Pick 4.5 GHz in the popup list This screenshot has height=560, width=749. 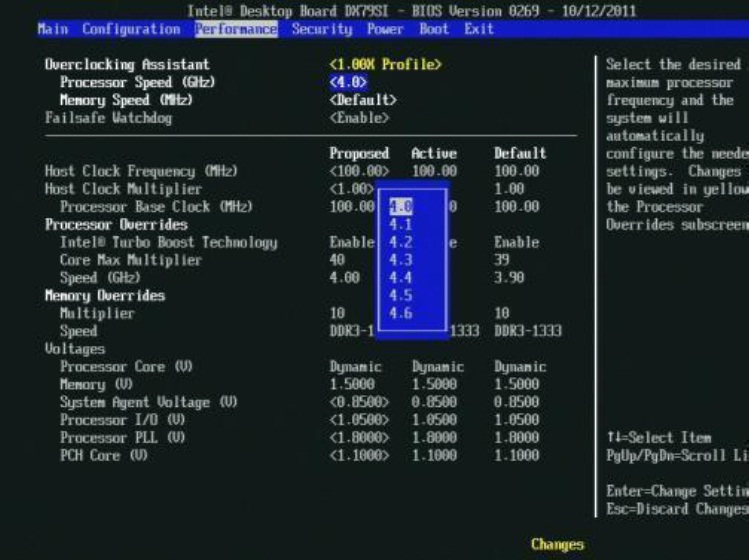coord(400,295)
